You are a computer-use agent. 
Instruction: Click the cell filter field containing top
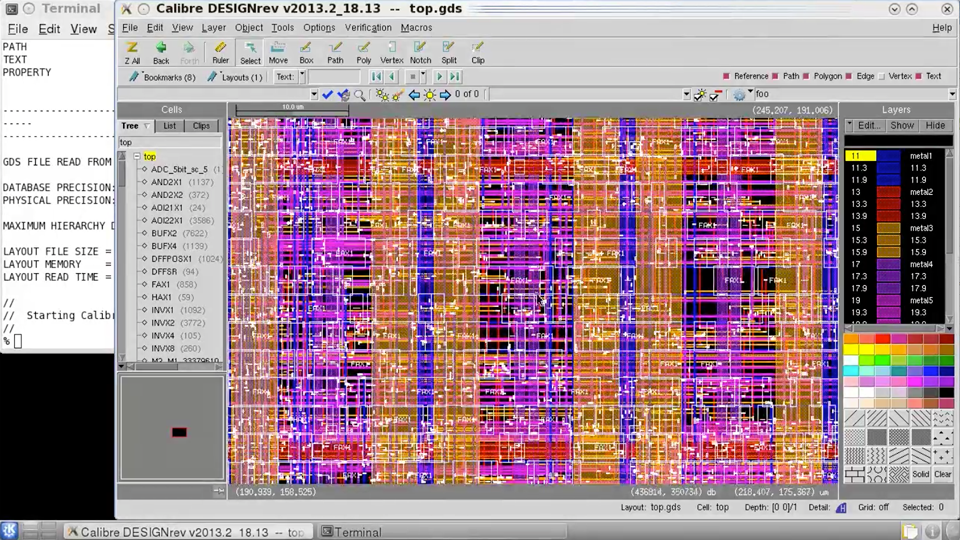pyautogui.click(x=170, y=142)
